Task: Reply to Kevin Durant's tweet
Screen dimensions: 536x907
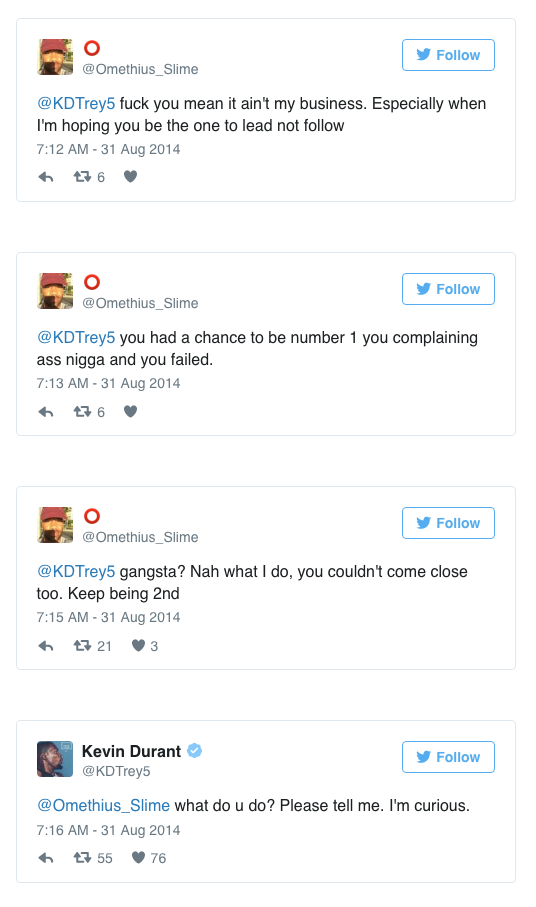Action: point(46,858)
